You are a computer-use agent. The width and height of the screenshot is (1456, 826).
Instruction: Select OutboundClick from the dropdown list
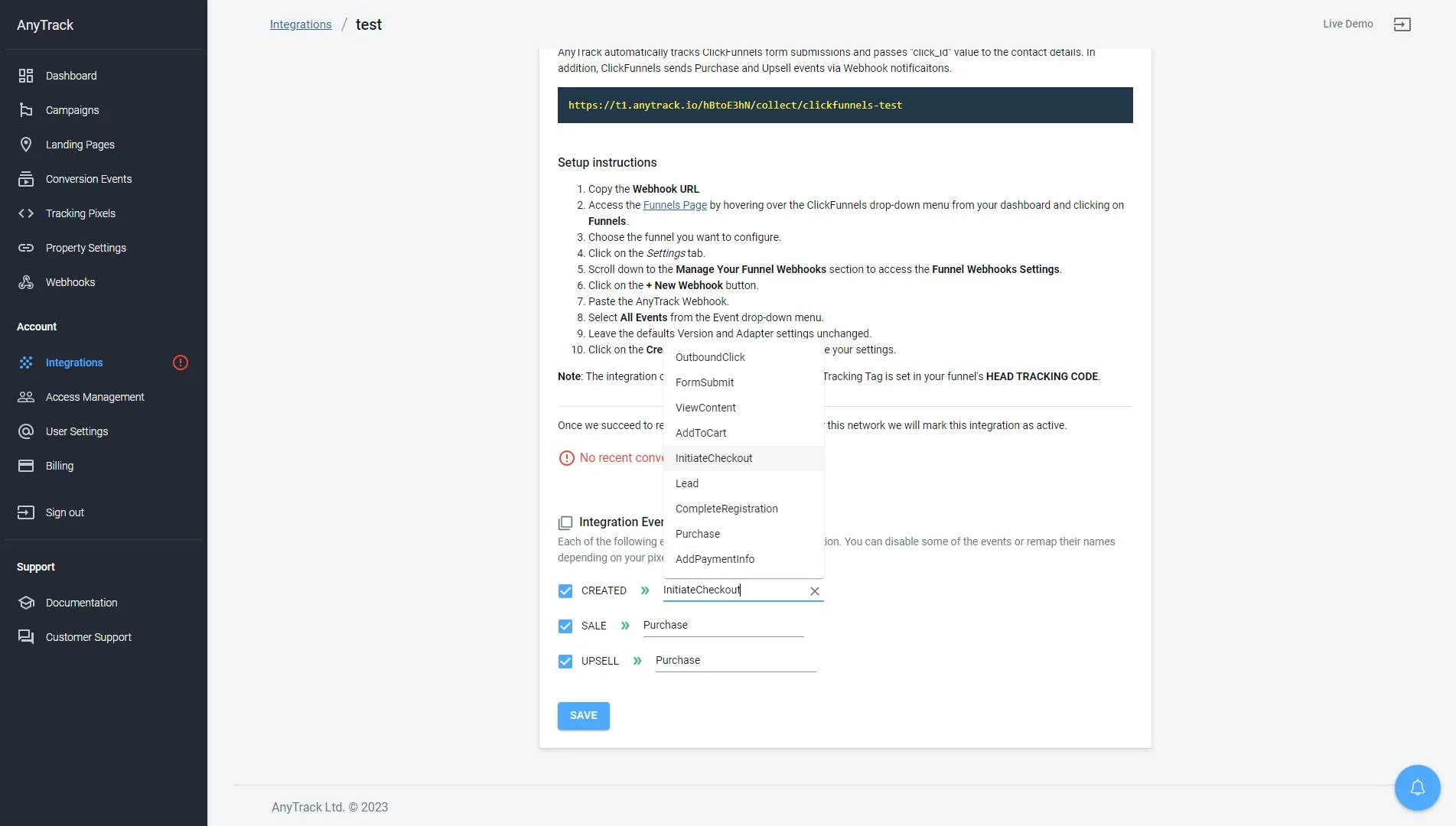[744, 357]
